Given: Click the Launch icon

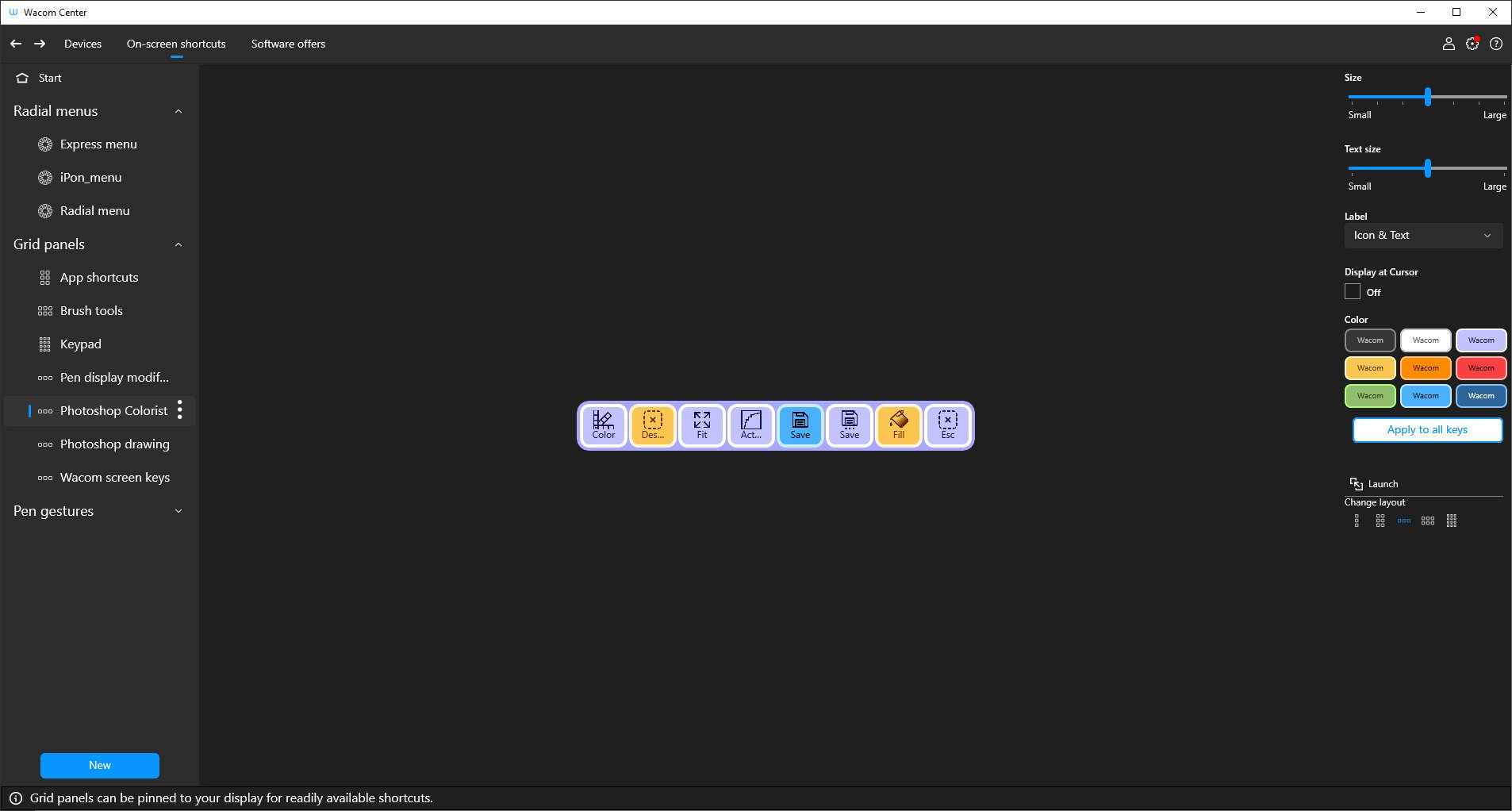Looking at the screenshot, I should pyautogui.click(x=1357, y=484).
